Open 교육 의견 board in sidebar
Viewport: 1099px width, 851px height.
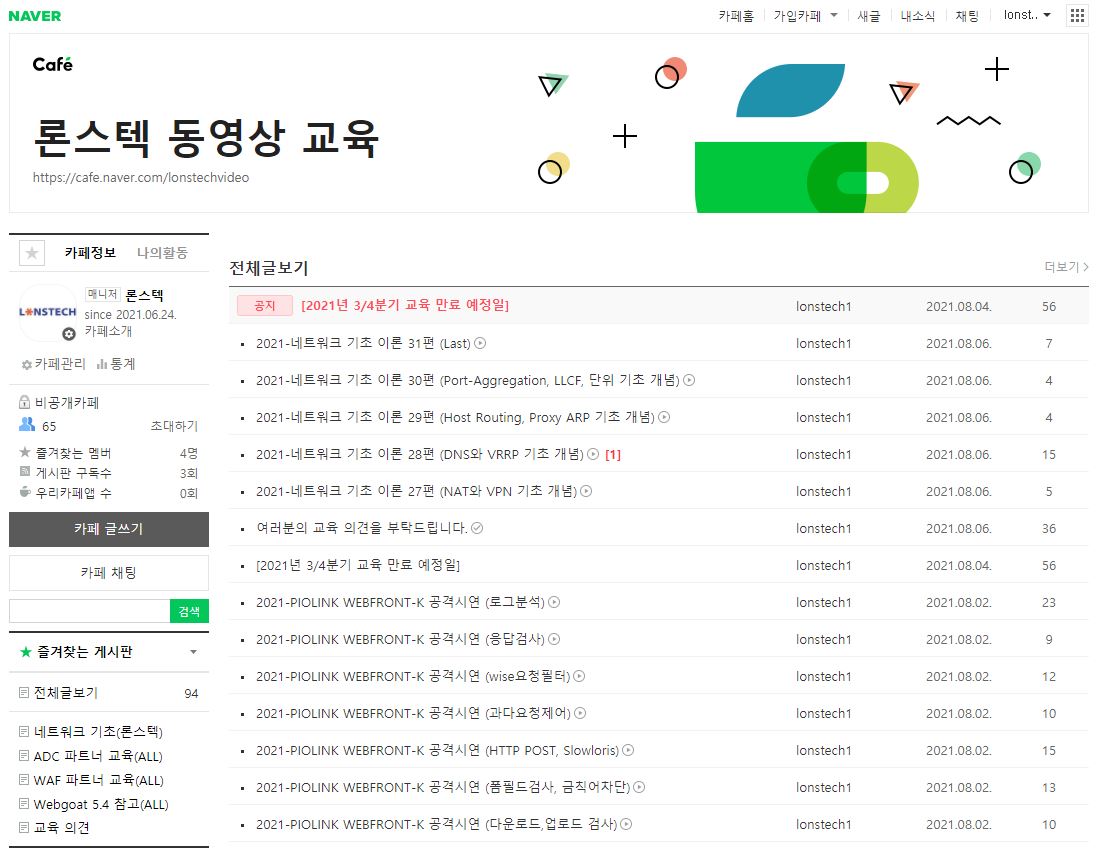pyautogui.click(x=62, y=827)
